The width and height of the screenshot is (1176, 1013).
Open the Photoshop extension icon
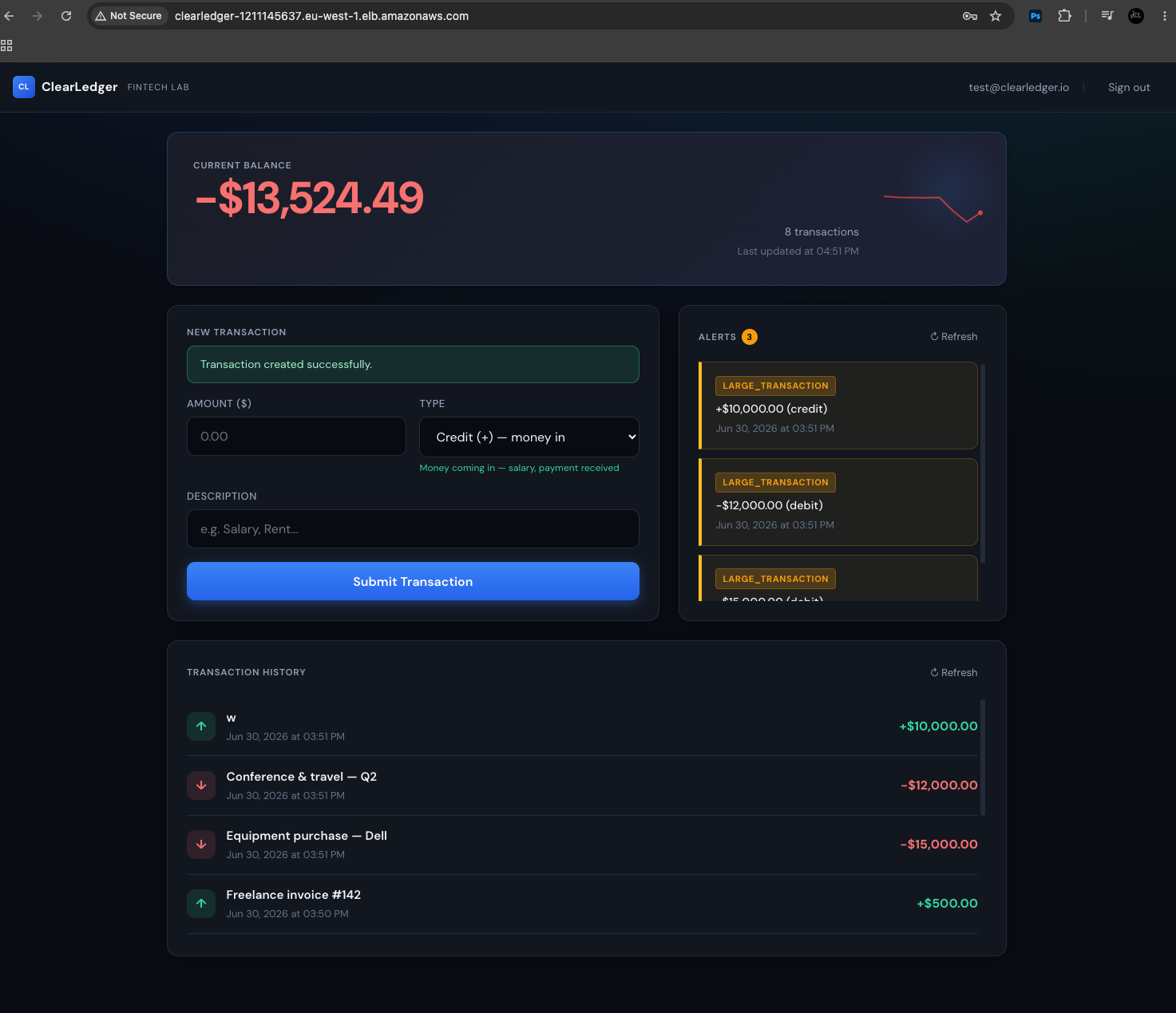pos(1035,16)
